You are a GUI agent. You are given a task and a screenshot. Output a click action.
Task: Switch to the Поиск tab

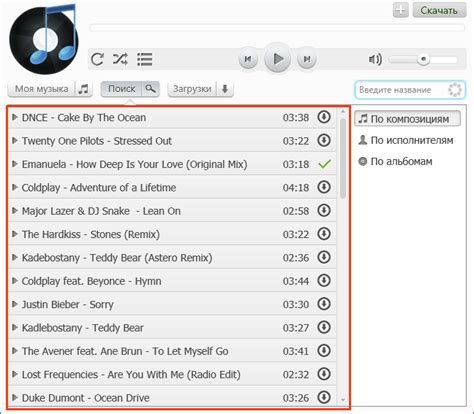[x=122, y=89]
